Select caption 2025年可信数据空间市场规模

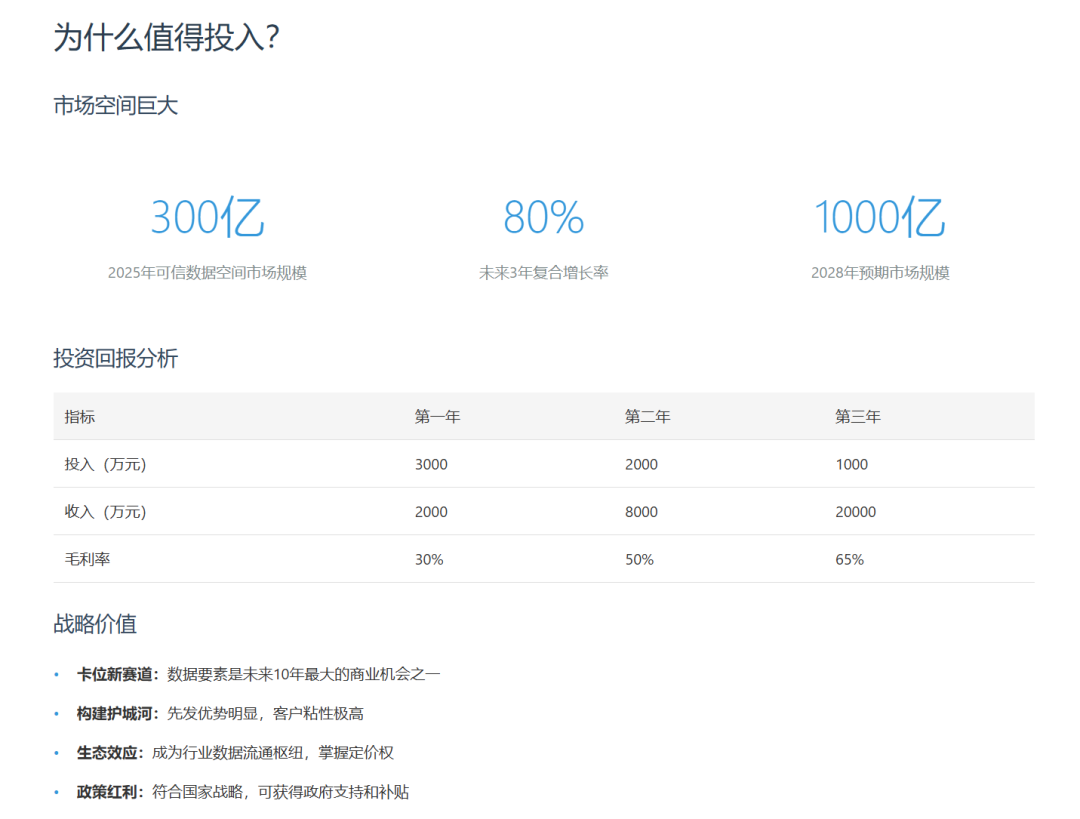tap(207, 273)
